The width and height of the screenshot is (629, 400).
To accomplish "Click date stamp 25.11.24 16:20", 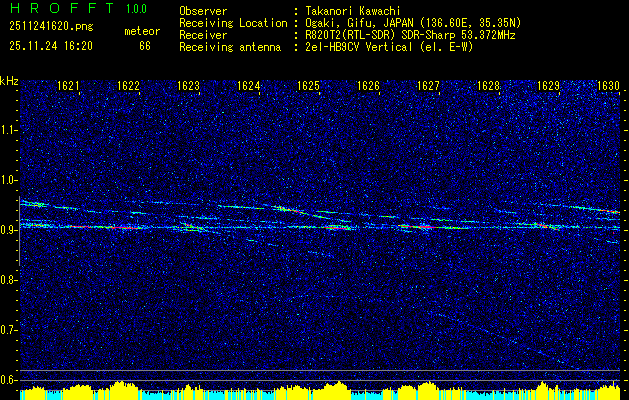I will click(51, 46).
